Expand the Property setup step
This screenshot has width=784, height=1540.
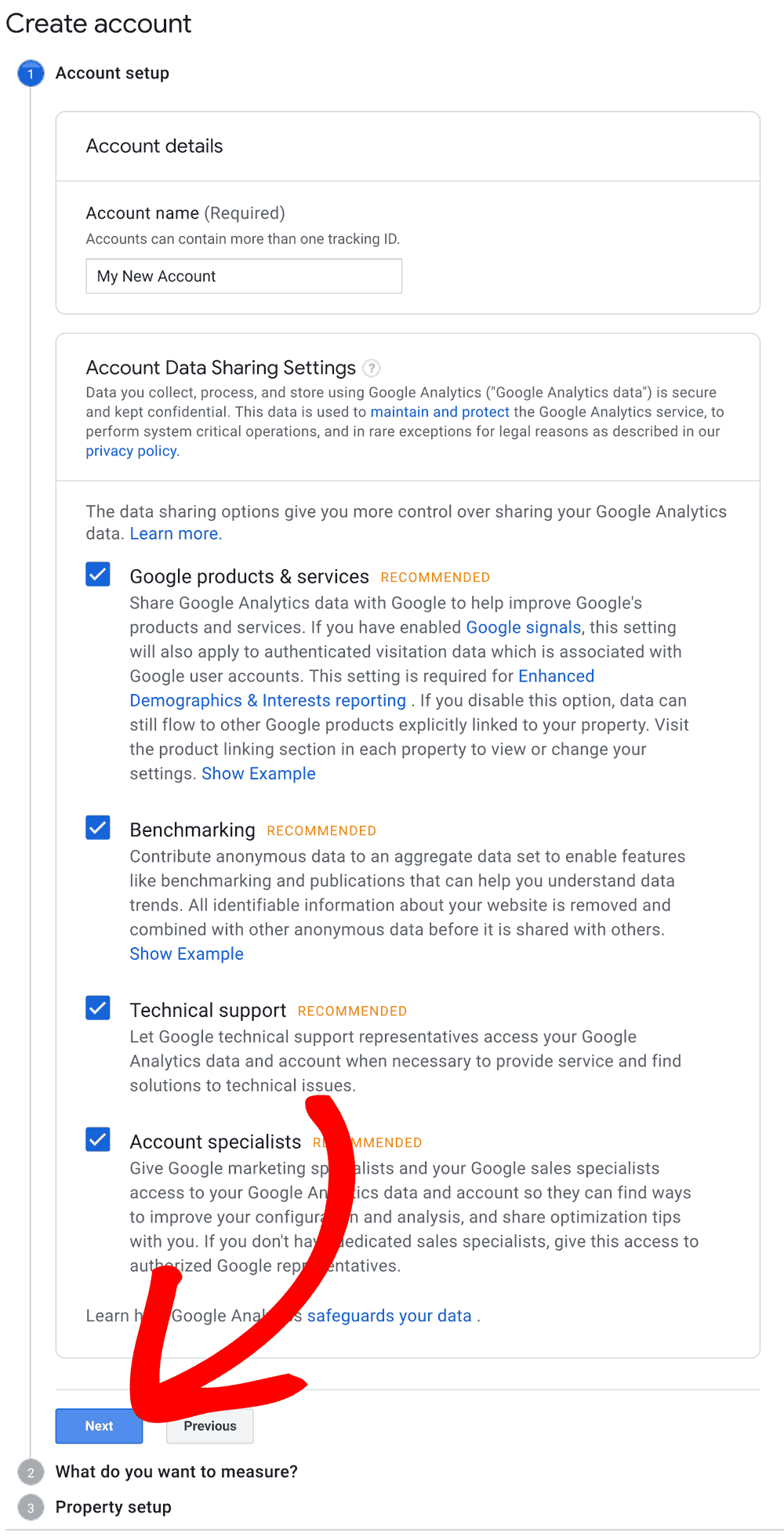coord(113,1507)
